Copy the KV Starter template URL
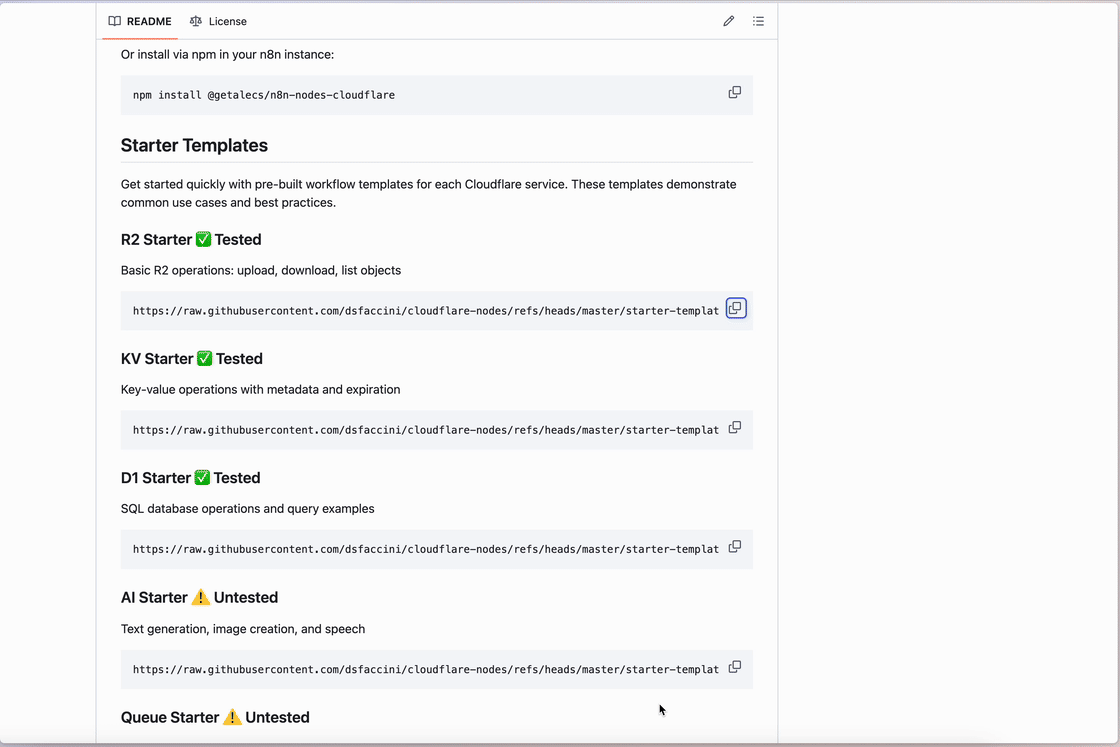Image resolution: width=1120 pixels, height=747 pixels. (x=735, y=428)
